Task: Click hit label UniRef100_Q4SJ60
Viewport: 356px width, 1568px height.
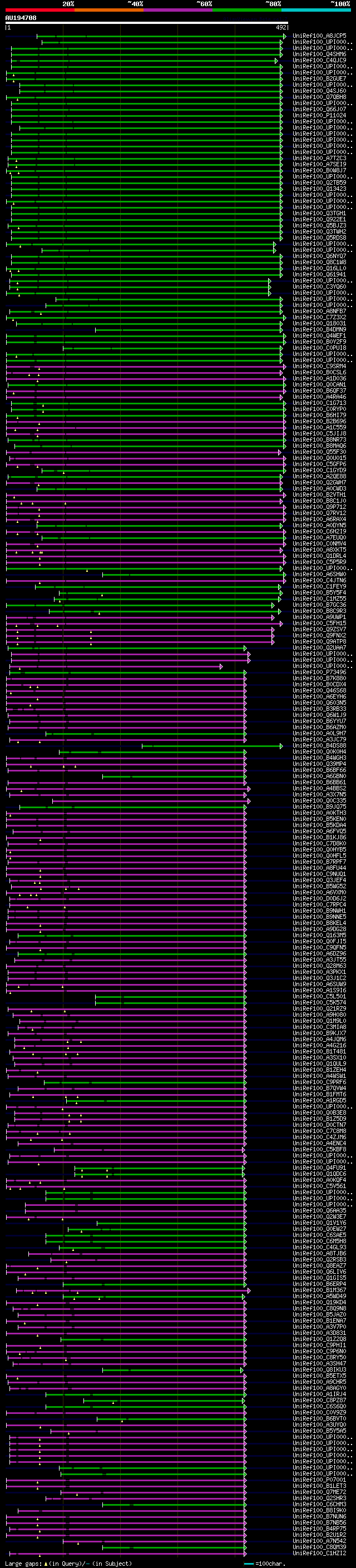Action: 319,91
